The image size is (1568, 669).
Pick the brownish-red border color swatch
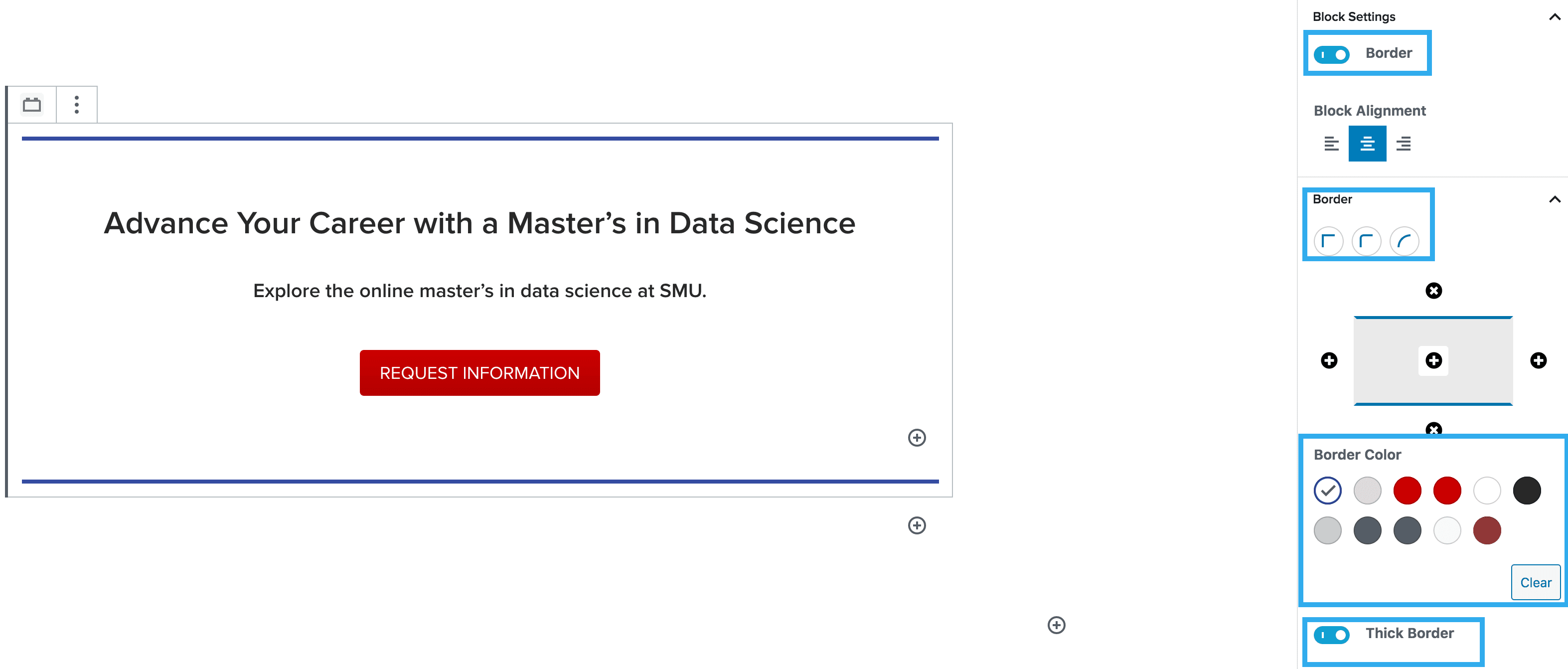click(x=1486, y=530)
